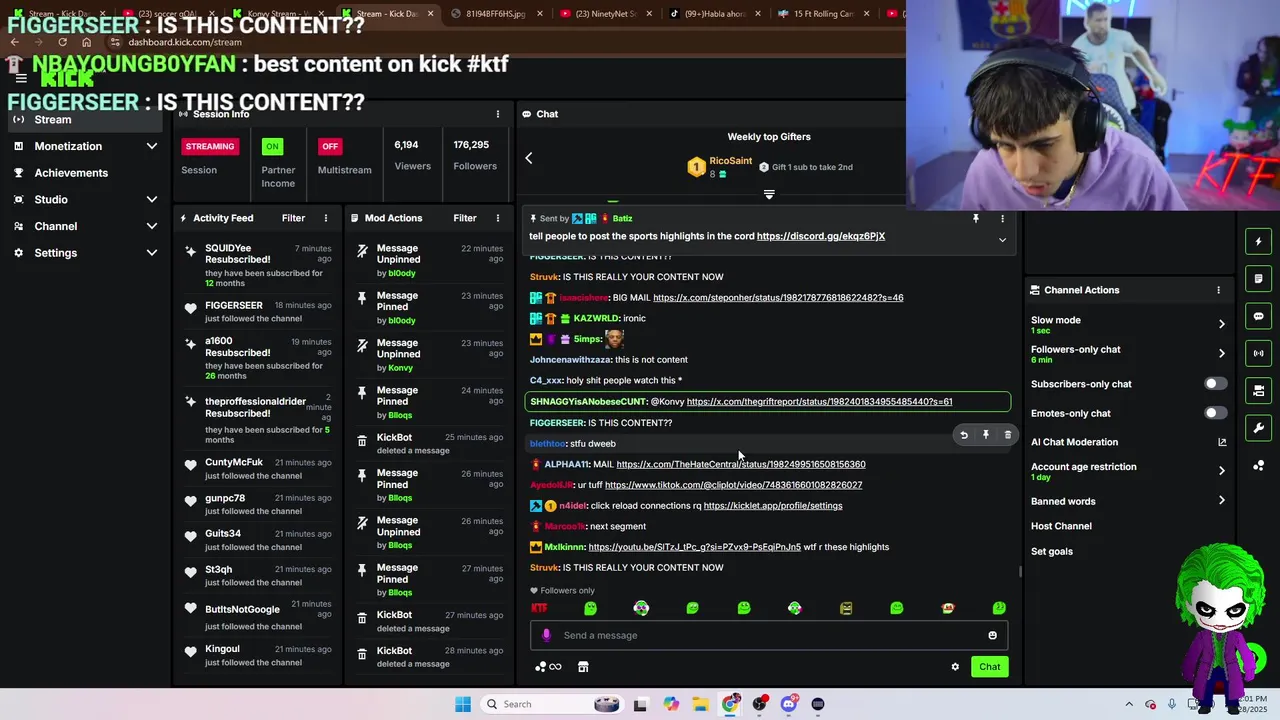
Task: Open the camera panel icon in right rail
Action: point(1258,391)
